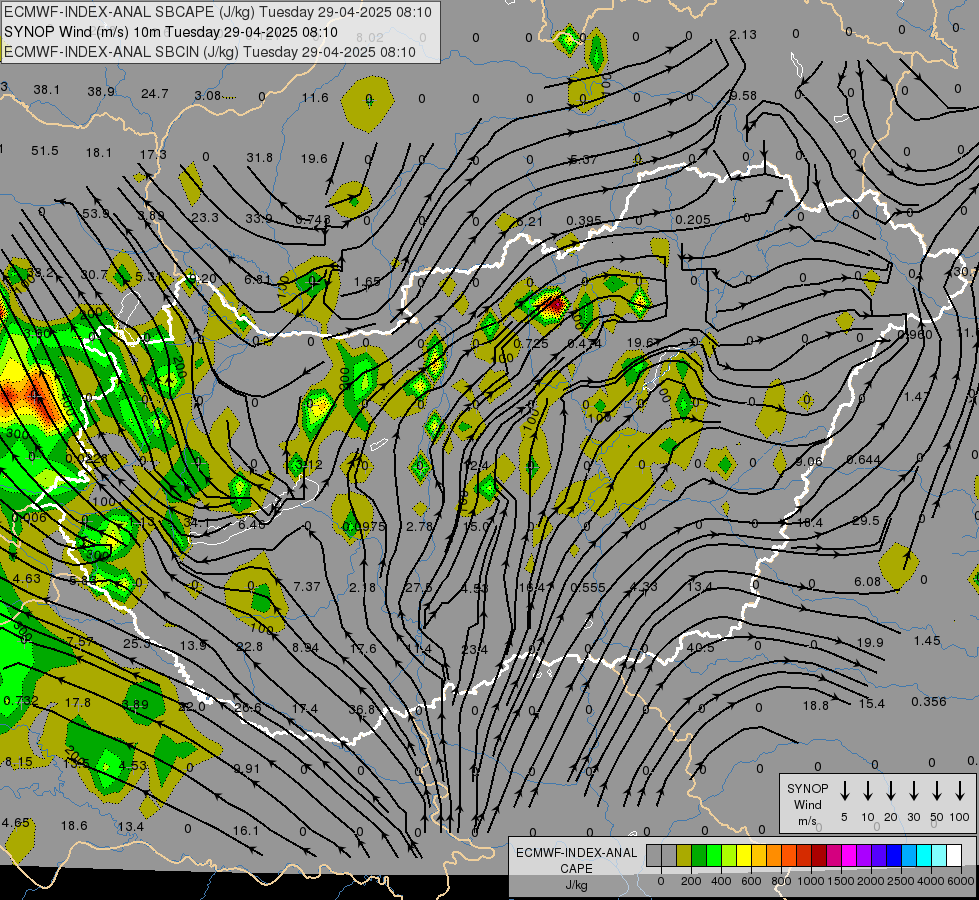Click the map value 9.06

tap(809, 462)
